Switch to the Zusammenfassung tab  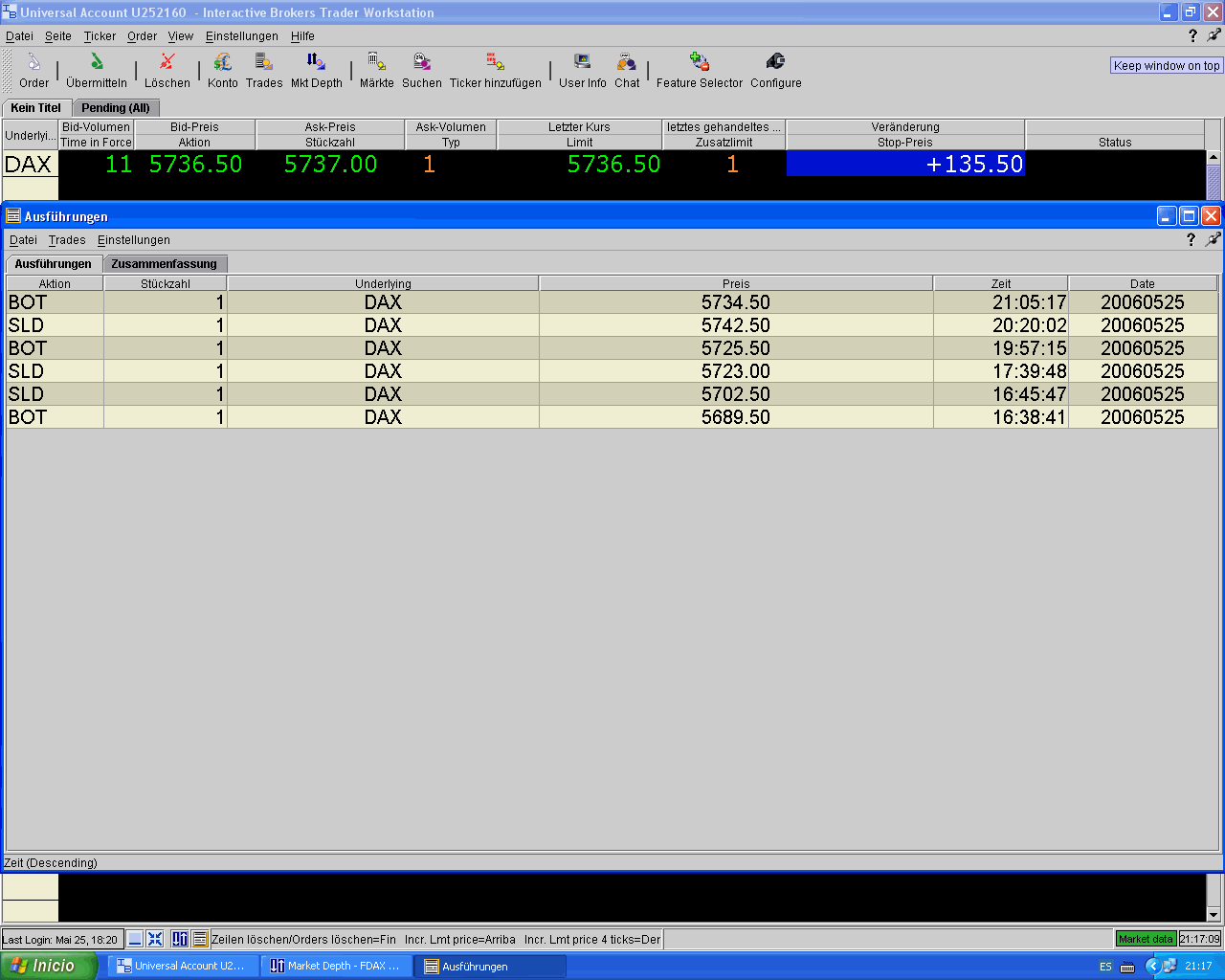coord(165,264)
